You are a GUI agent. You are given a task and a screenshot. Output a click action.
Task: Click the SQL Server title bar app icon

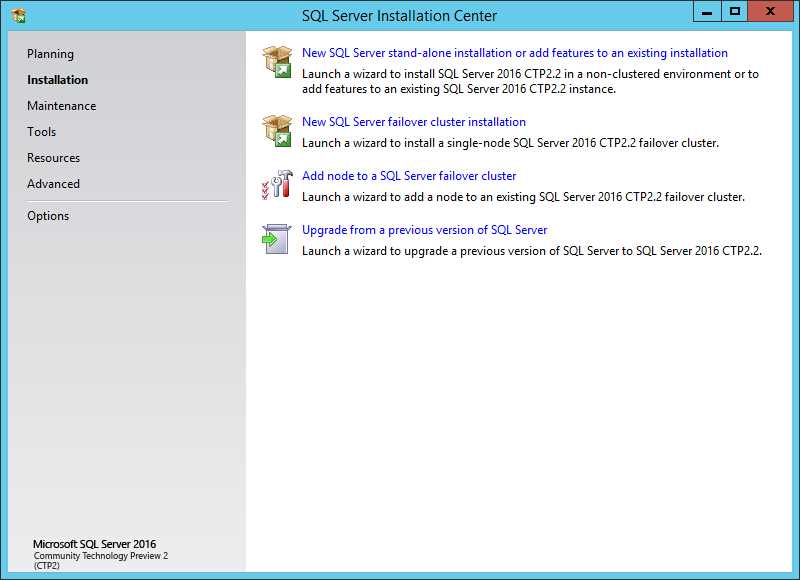pos(18,16)
